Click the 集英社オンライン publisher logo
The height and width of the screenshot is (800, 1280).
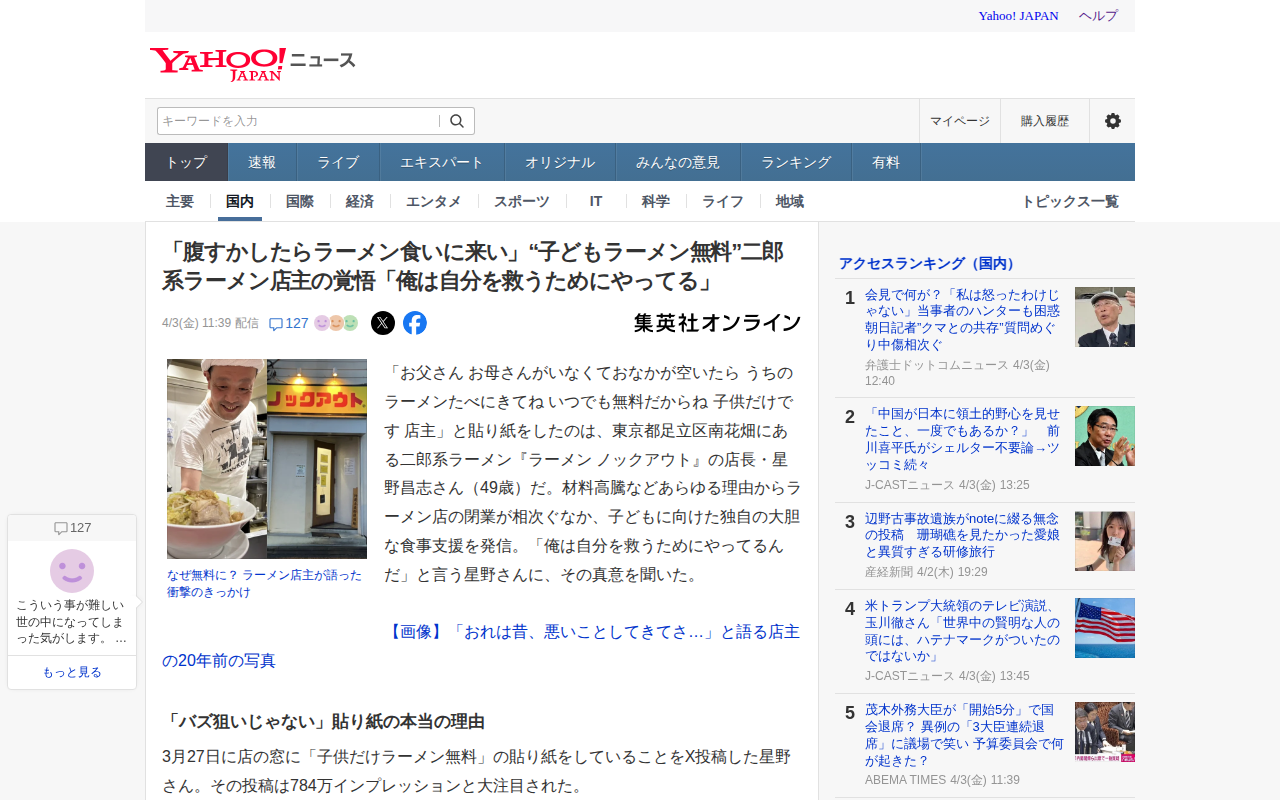pos(717,323)
